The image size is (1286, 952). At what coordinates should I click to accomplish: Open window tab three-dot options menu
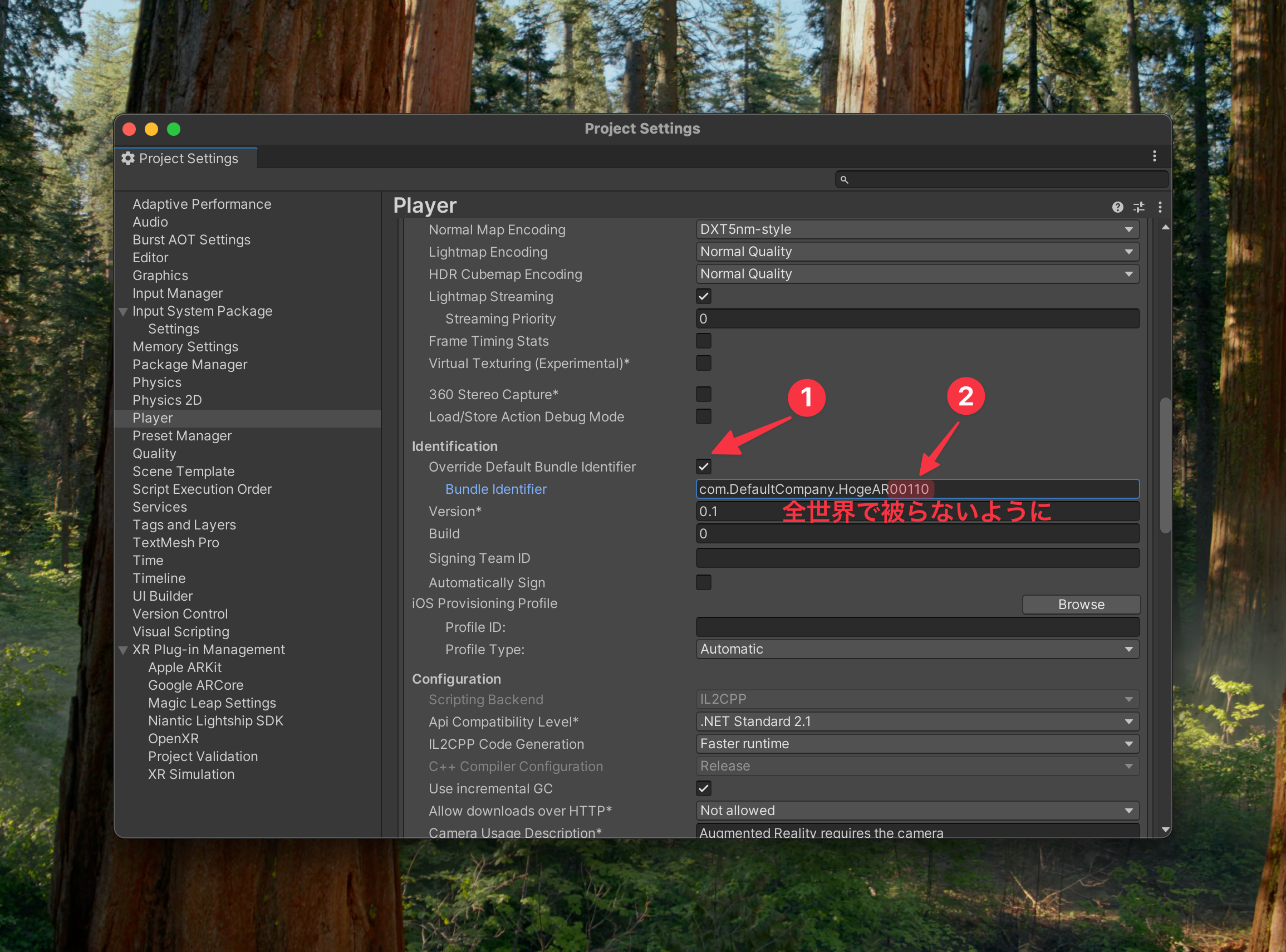pos(1154,156)
